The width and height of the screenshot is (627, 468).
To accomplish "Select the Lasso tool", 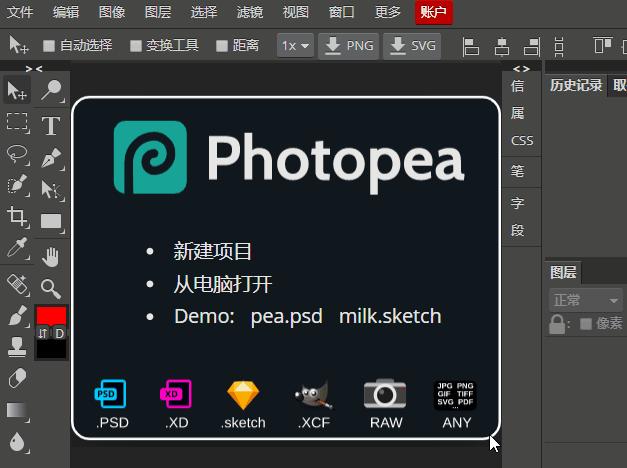I will 17,154.
